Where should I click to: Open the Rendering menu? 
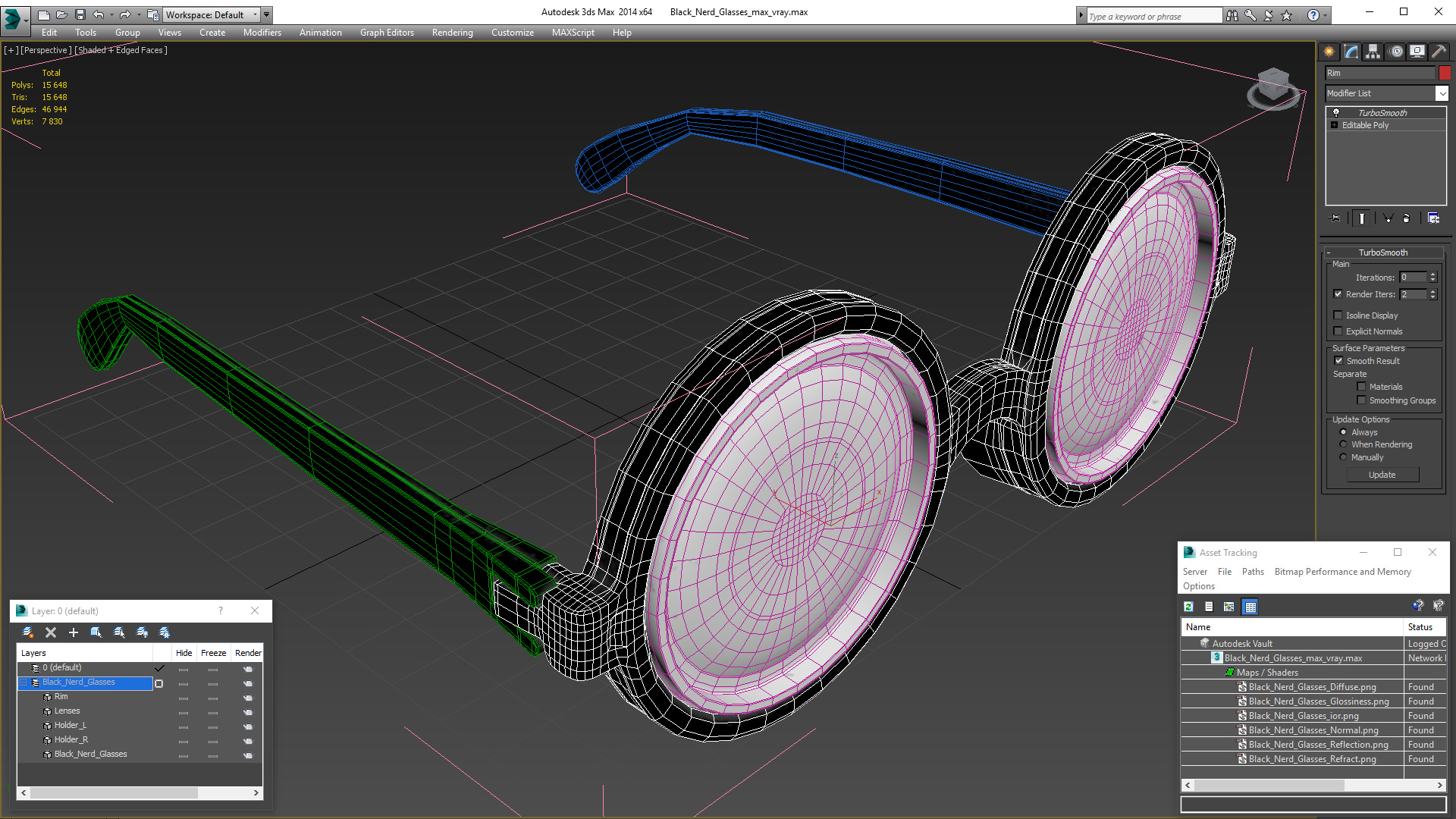tap(452, 33)
